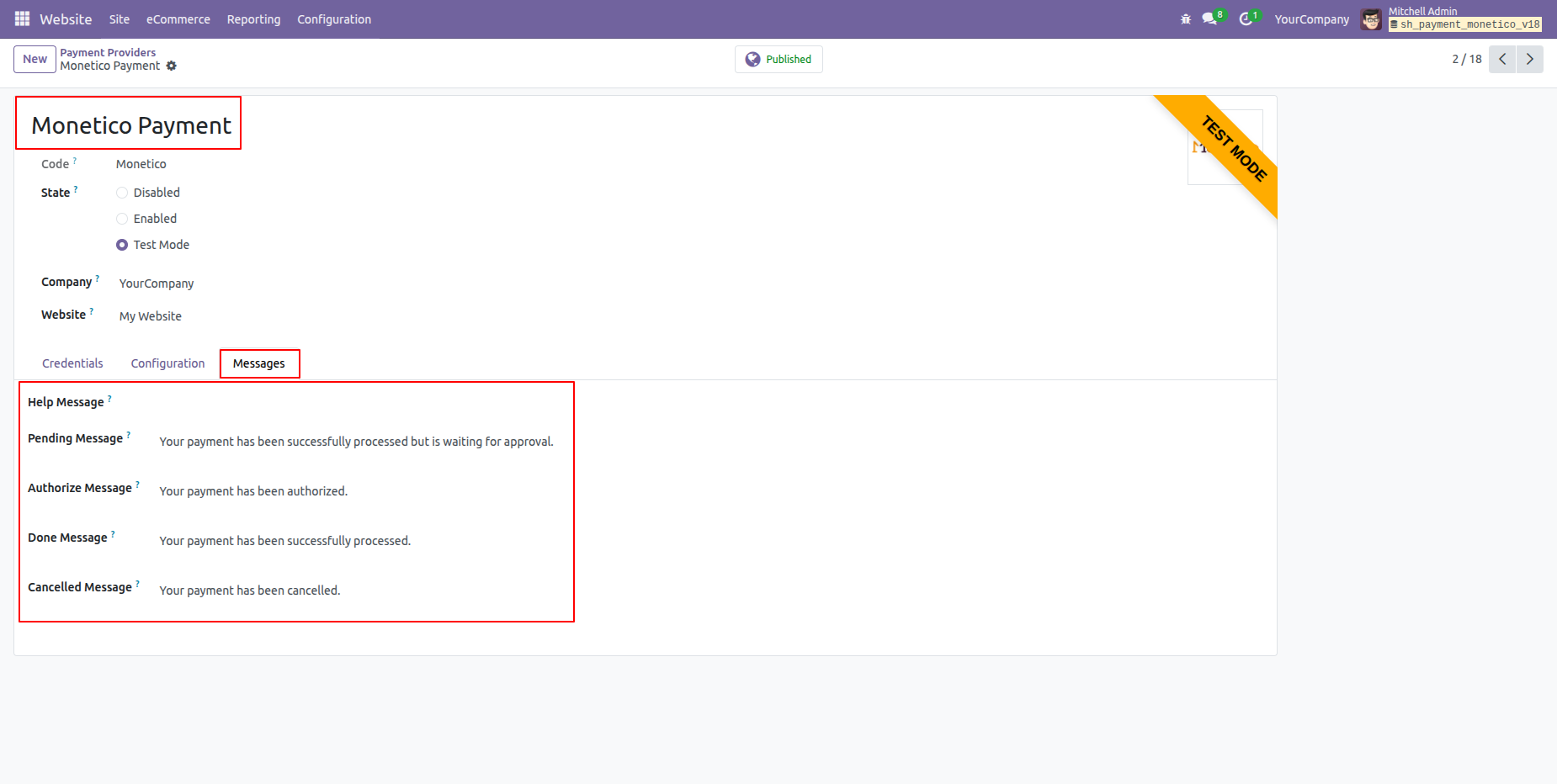Select the Test Mode radio button
This screenshot has height=784, width=1557.
tap(122, 245)
